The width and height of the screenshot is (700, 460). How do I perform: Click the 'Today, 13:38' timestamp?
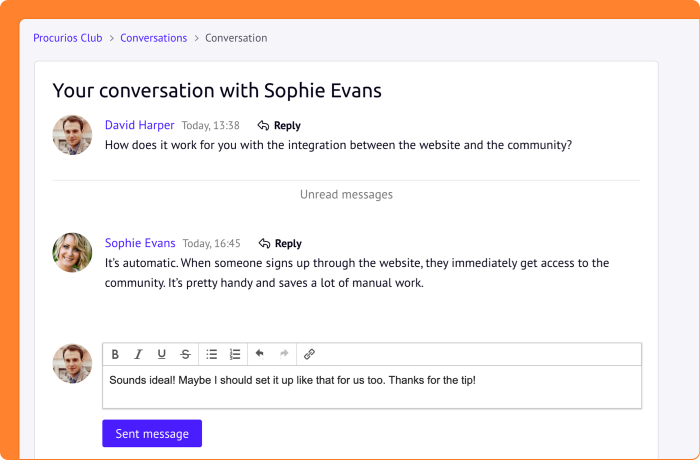[210, 125]
